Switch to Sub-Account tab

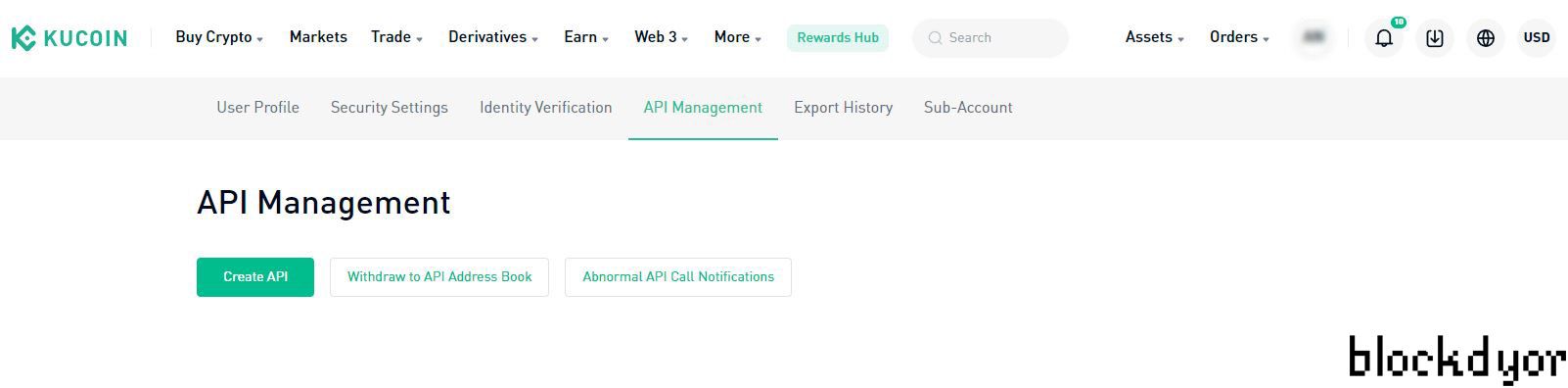(968, 108)
